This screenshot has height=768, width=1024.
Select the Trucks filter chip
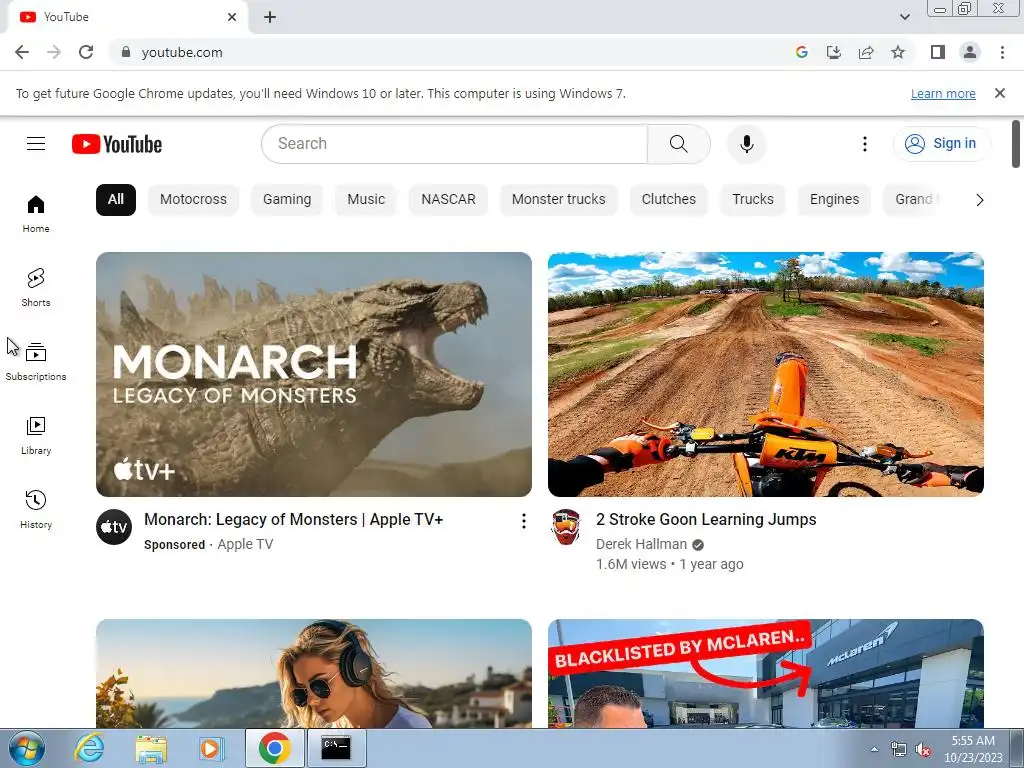coord(752,200)
